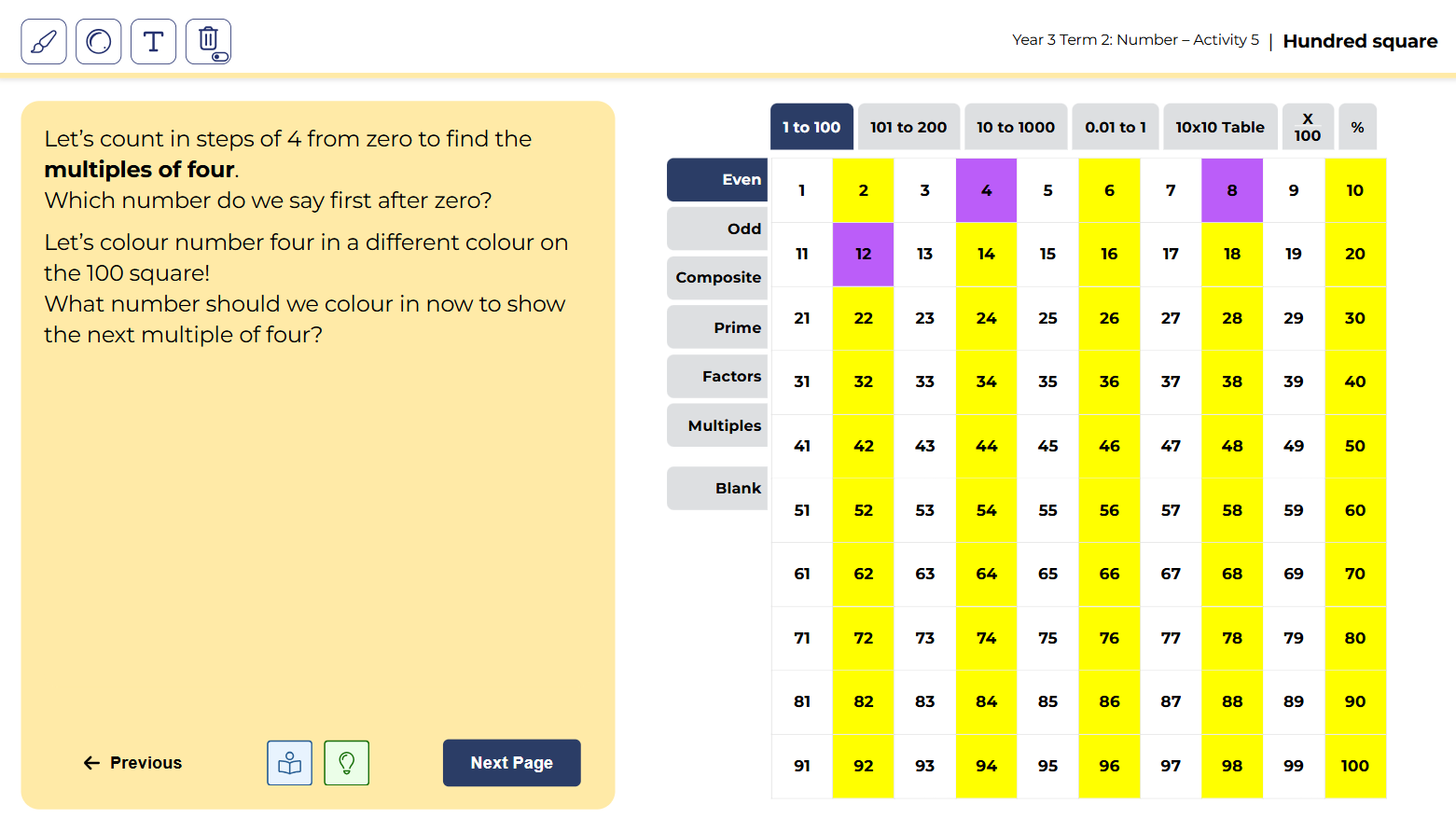Open the teacher reading book icon

pyautogui.click(x=290, y=763)
